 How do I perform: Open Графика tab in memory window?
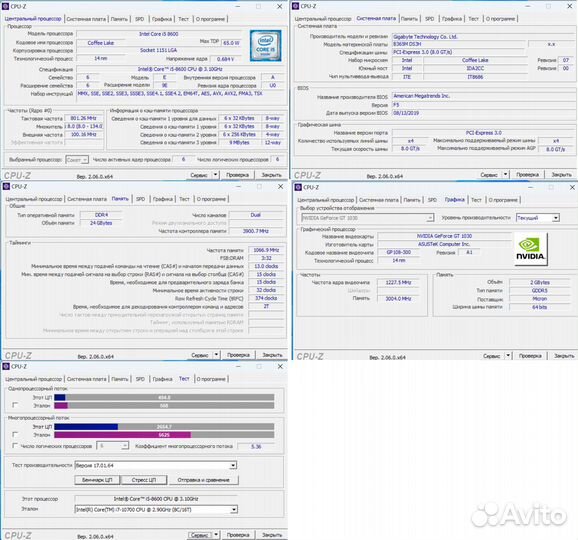tap(163, 199)
